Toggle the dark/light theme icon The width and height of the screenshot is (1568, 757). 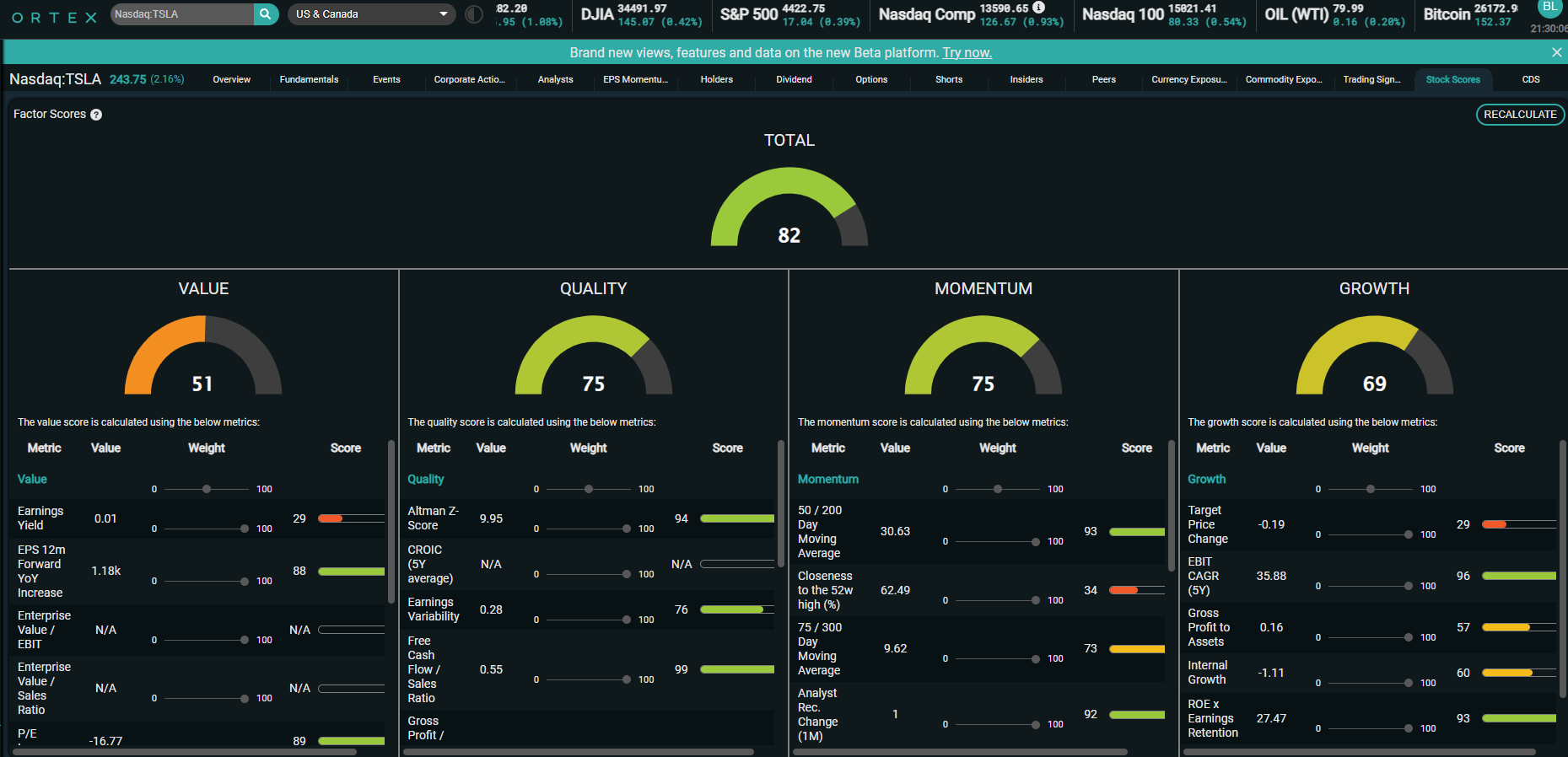click(x=474, y=14)
